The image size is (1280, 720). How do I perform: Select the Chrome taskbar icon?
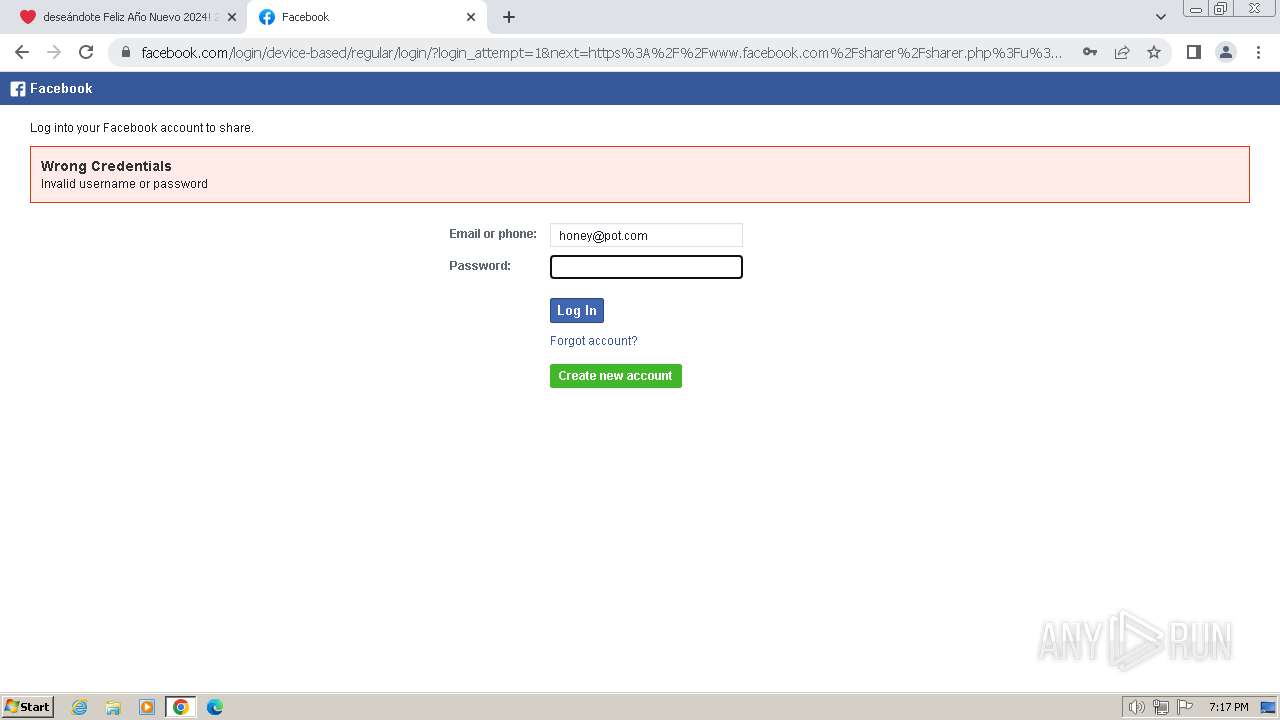click(180, 707)
